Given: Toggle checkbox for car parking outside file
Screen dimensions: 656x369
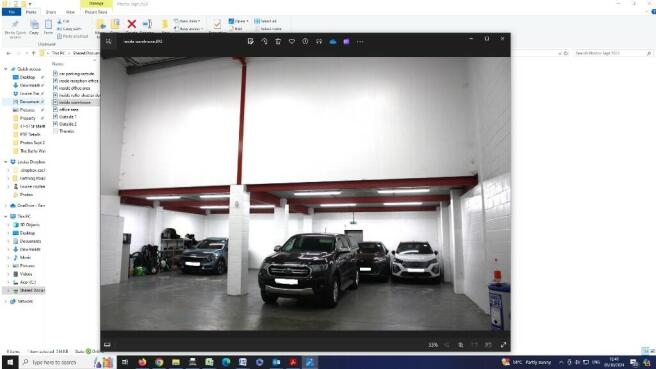Looking at the screenshot, I should click(55, 73).
